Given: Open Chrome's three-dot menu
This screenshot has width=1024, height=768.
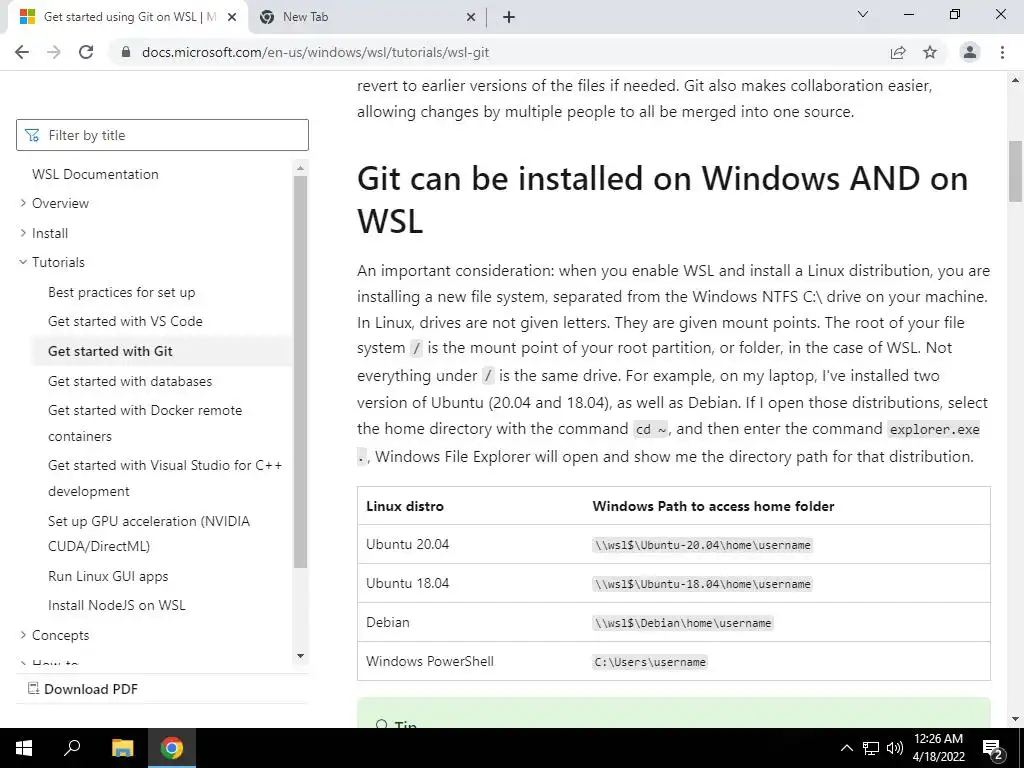Looking at the screenshot, I should coord(1002,52).
